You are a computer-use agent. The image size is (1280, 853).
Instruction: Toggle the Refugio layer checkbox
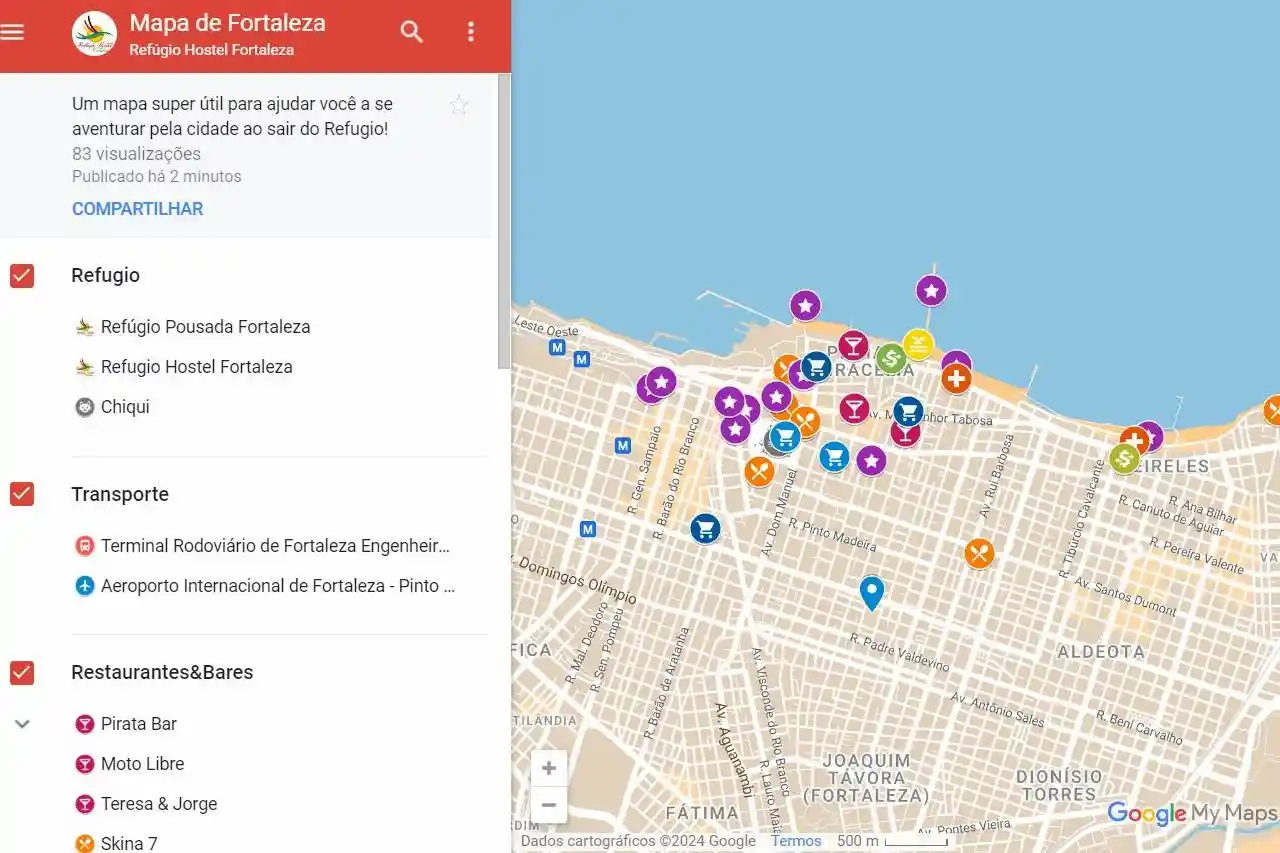22,275
